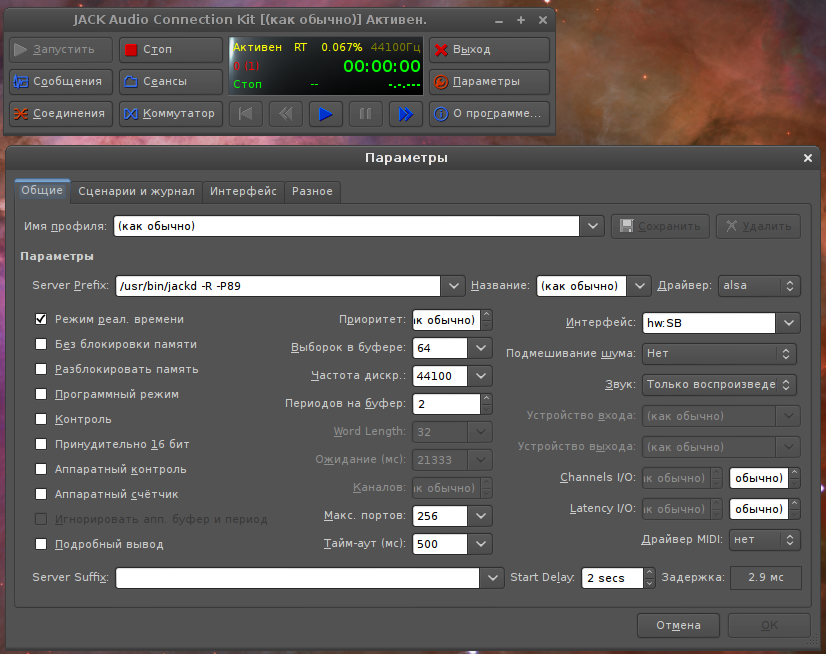The image size is (826, 654).
Task: Enable the Разблокировать память checkbox
Action: click(x=41, y=370)
